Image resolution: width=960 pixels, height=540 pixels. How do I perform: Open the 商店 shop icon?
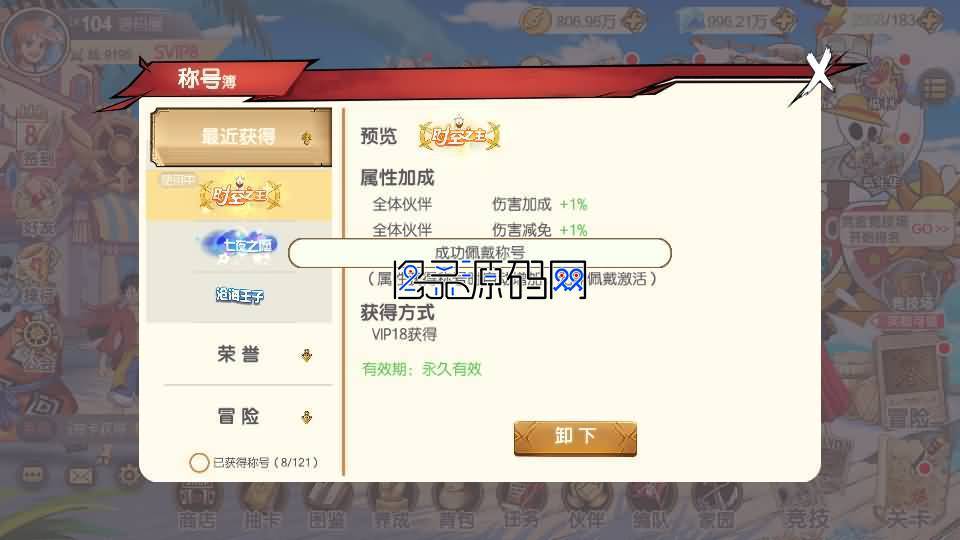pos(197,507)
